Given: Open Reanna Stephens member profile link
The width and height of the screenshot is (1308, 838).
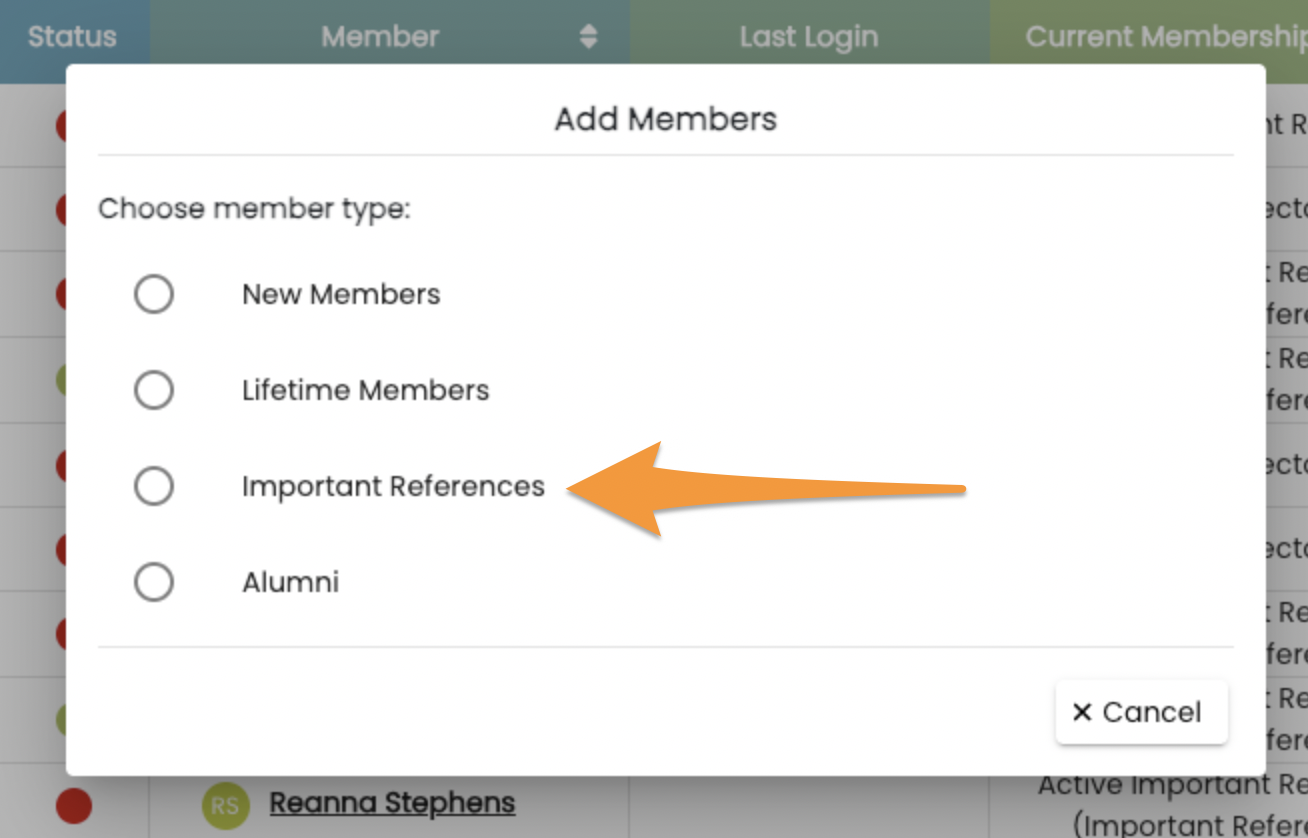Looking at the screenshot, I should pos(392,803).
